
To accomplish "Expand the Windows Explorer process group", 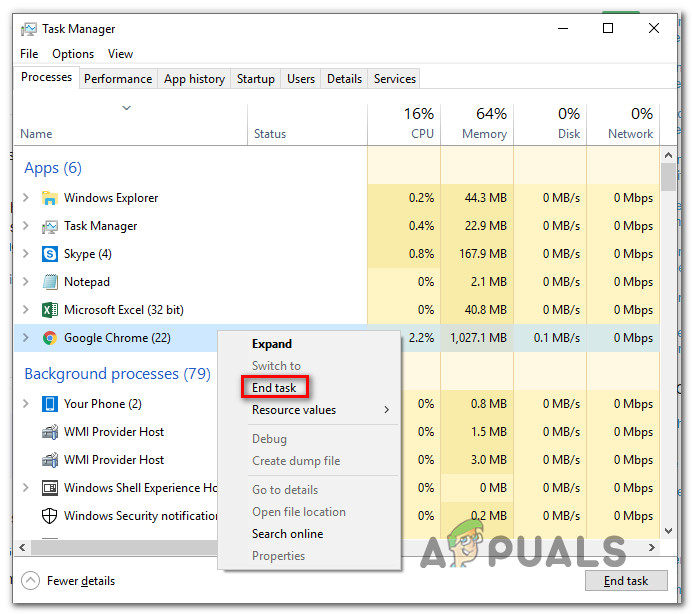I will pos(26,197).
